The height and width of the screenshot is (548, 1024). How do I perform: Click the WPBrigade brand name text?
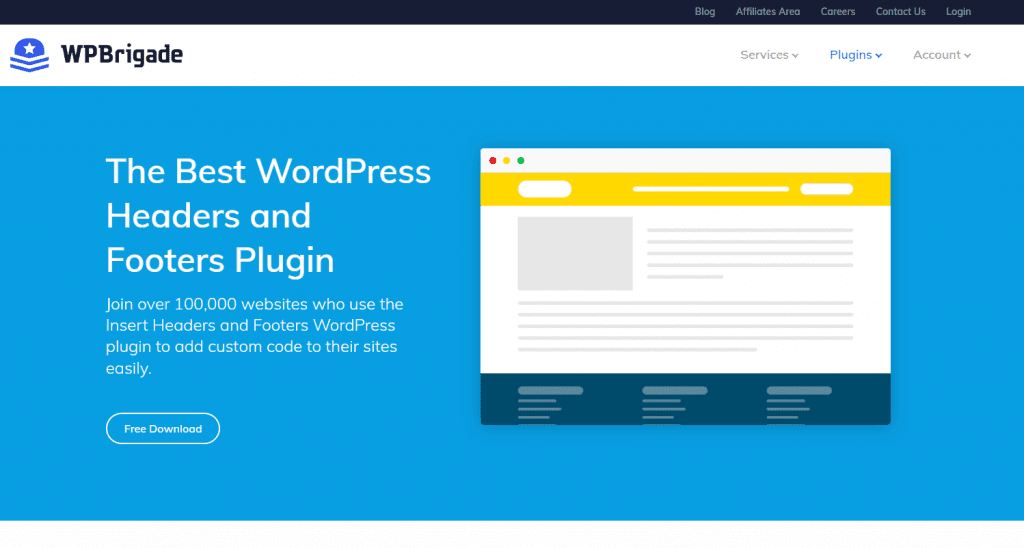(122, 55)
